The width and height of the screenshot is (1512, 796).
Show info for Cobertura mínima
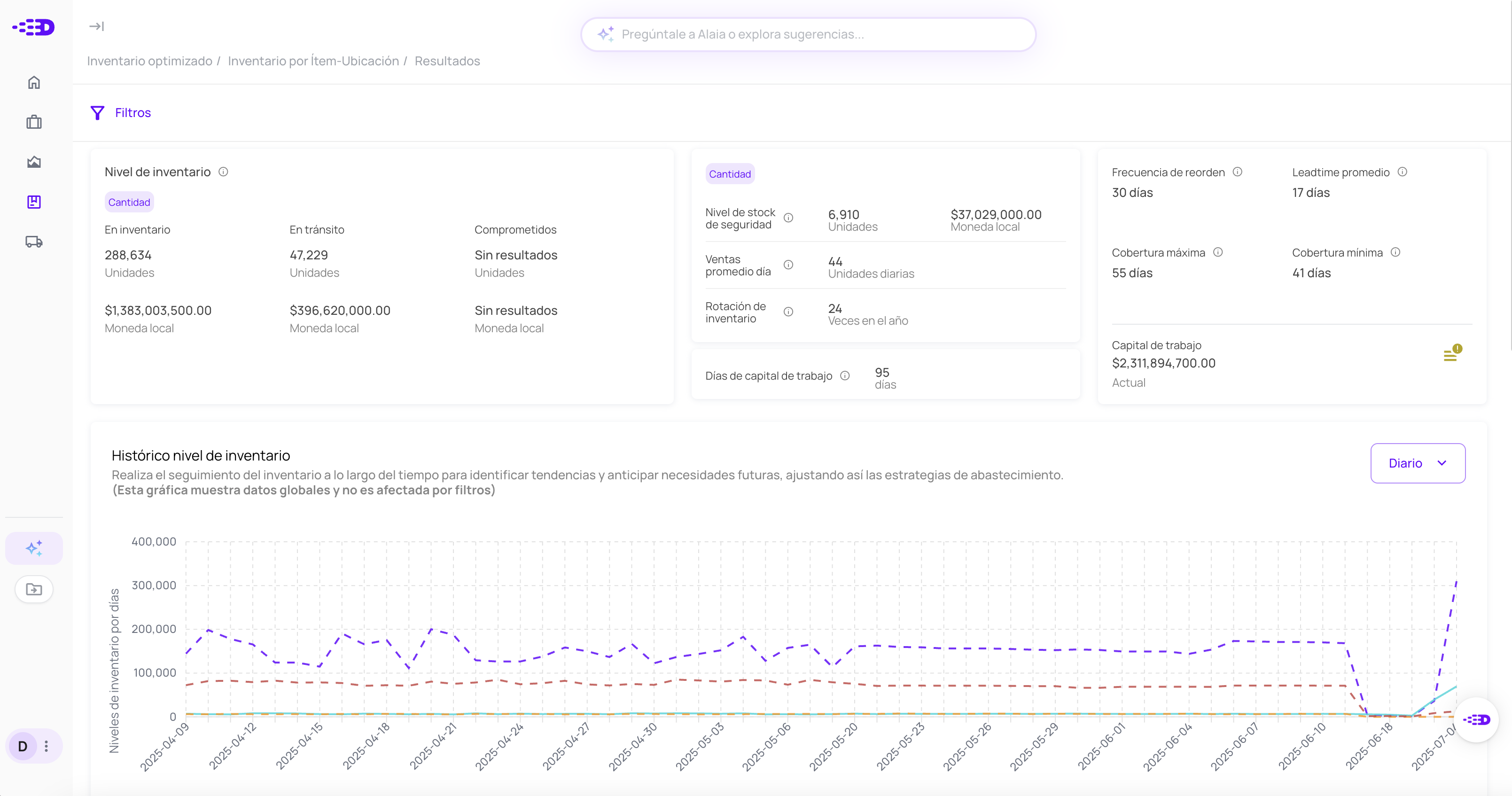click(1395, 252)
